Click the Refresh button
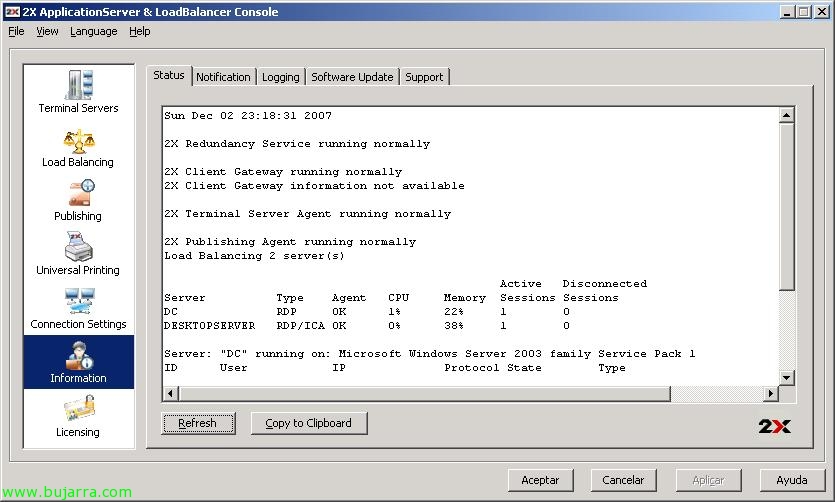835x502 pixels. [x=198, y=423]
